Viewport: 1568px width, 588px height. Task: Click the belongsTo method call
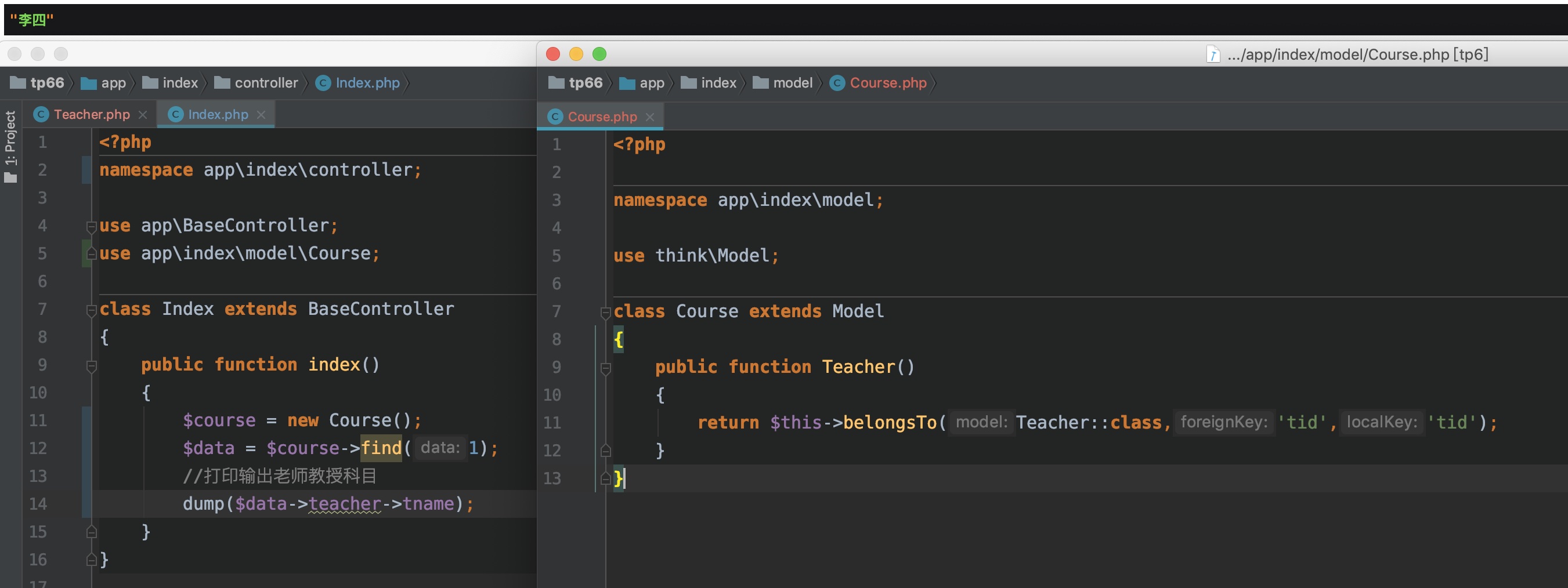click(x=889, y=423)
